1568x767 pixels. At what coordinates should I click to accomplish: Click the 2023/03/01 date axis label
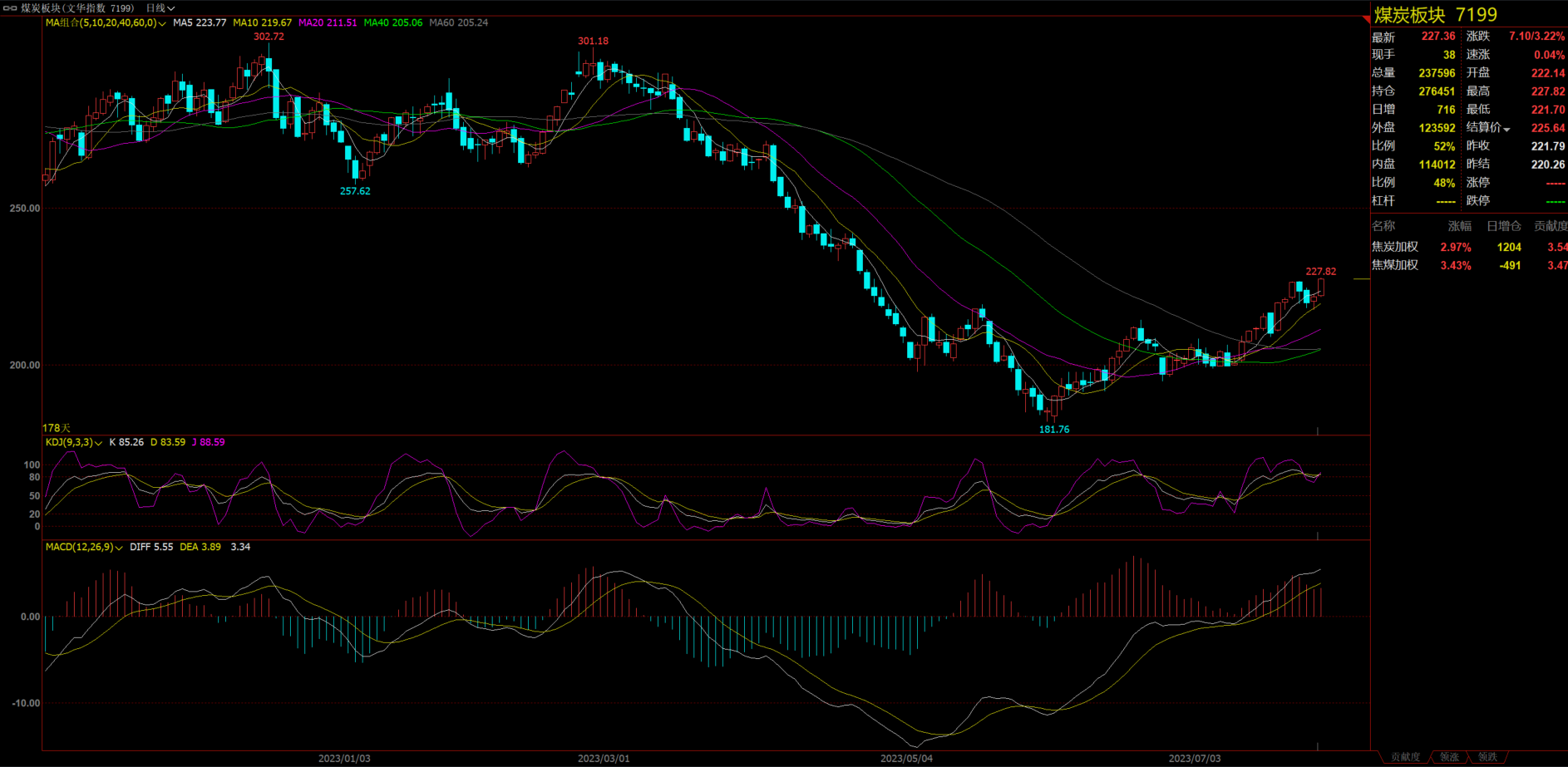point(604,759)
